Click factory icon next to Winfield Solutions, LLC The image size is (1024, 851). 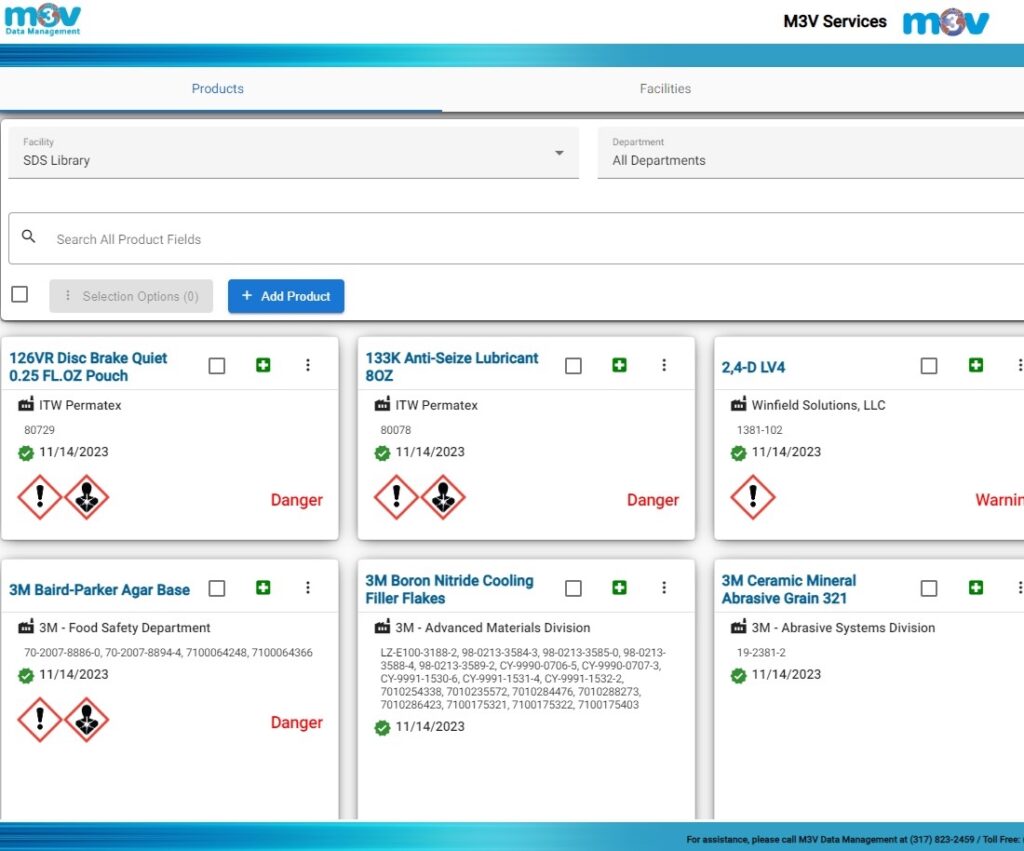(x=739, y=404)
